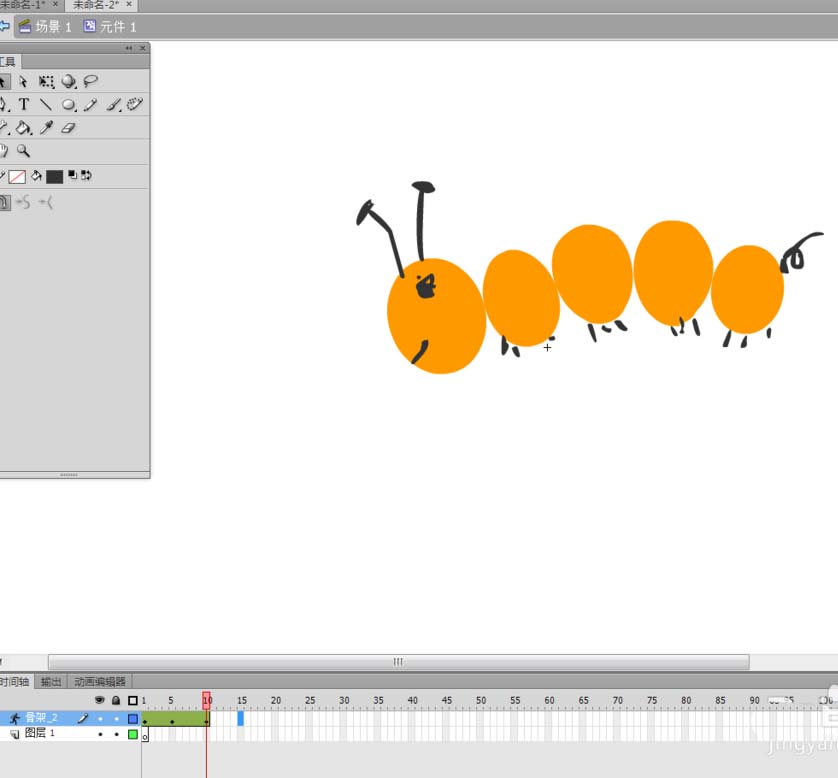Choose the Eraser tool
This screenshot has width=838, height=778.
click(x=68, y=128)
